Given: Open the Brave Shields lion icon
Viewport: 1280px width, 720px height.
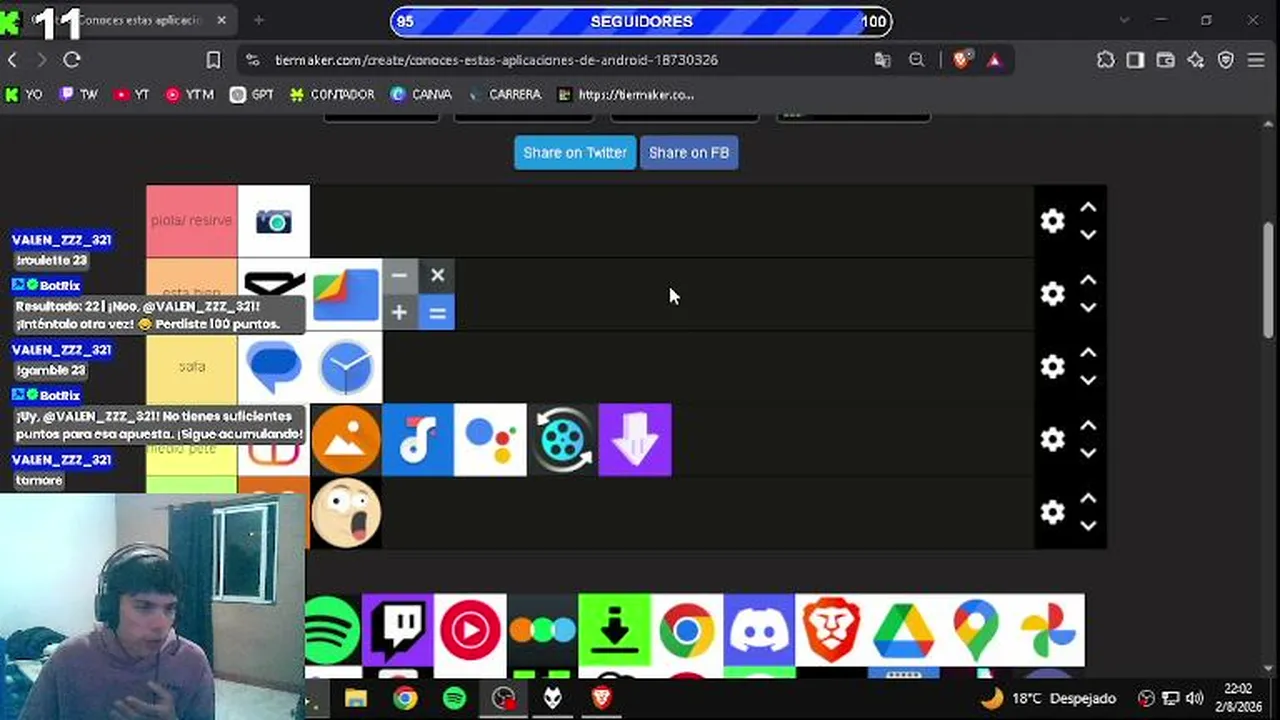Looking at the screenshot, I should click(962, 60).
